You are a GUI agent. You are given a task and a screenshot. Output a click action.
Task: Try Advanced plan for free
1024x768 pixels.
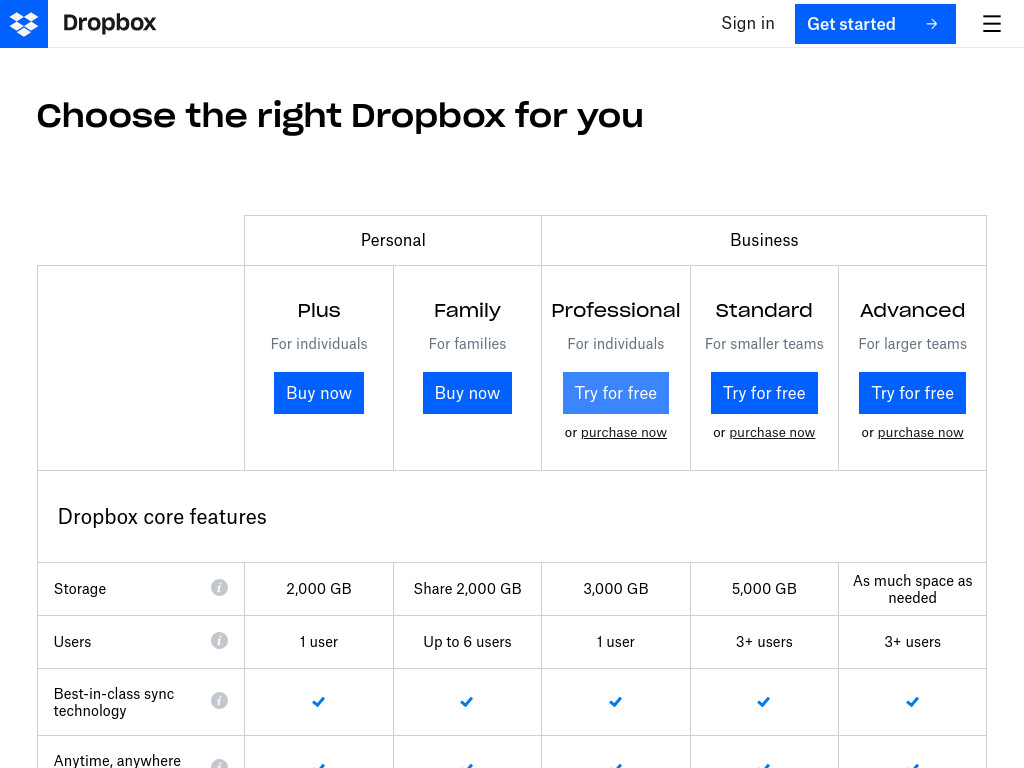(x=912, y=393)
